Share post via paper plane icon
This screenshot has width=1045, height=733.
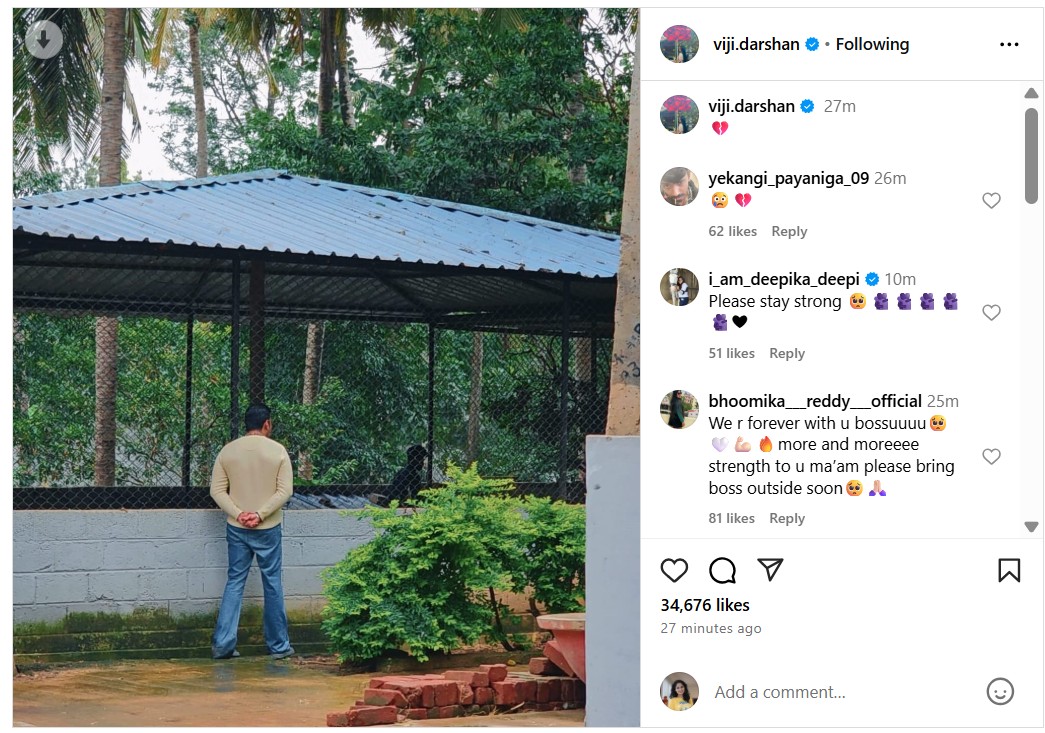(769, 570)
